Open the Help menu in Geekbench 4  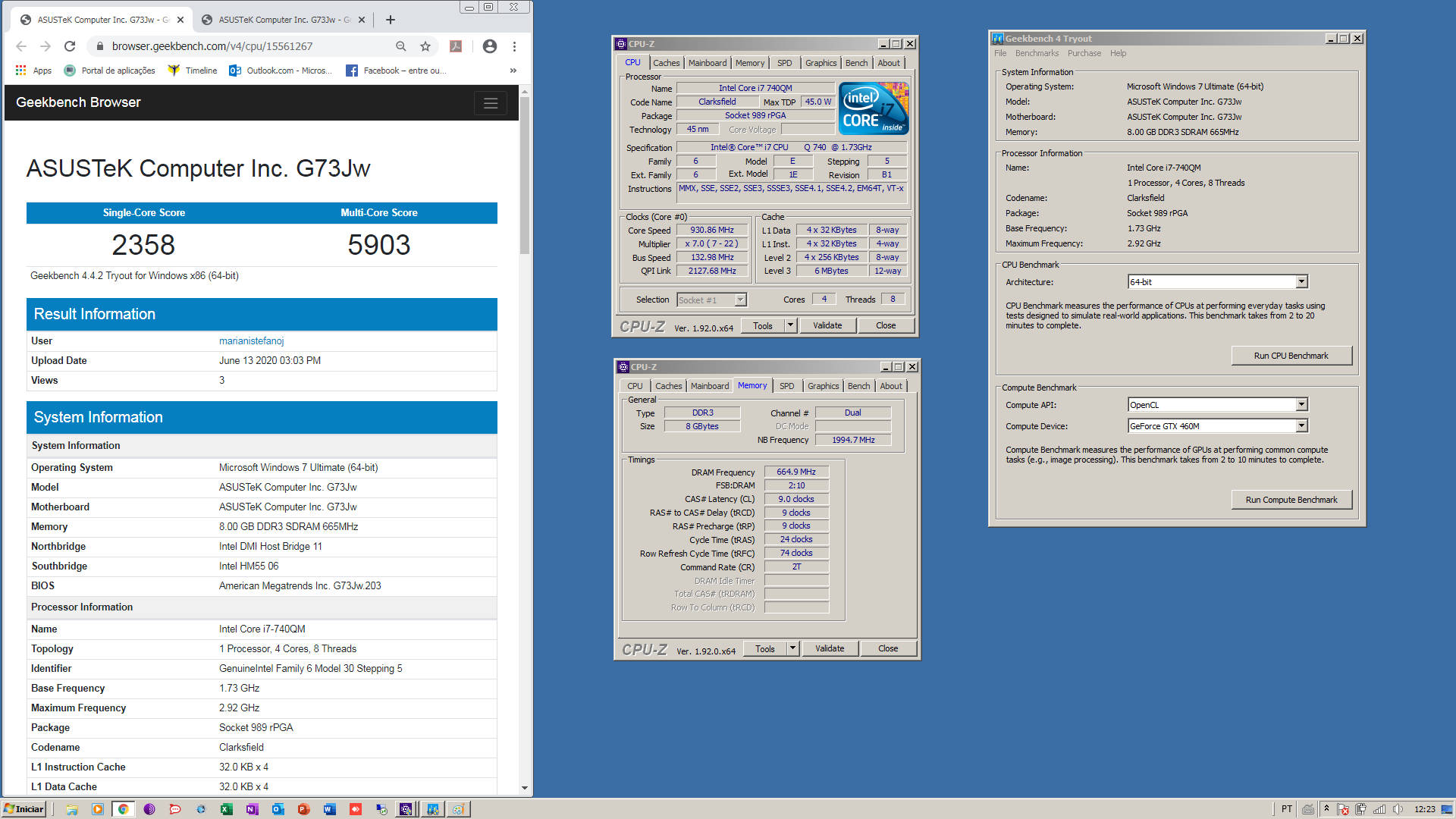click(1118, 53)
